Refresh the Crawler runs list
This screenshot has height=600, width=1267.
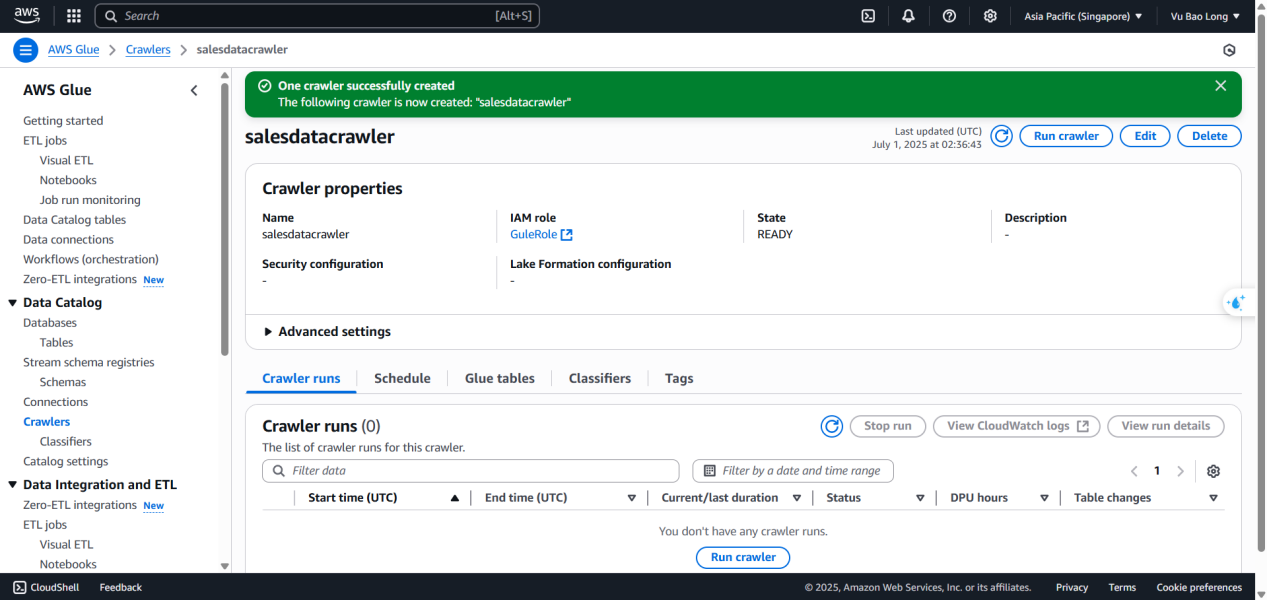[x=831, y=426]
